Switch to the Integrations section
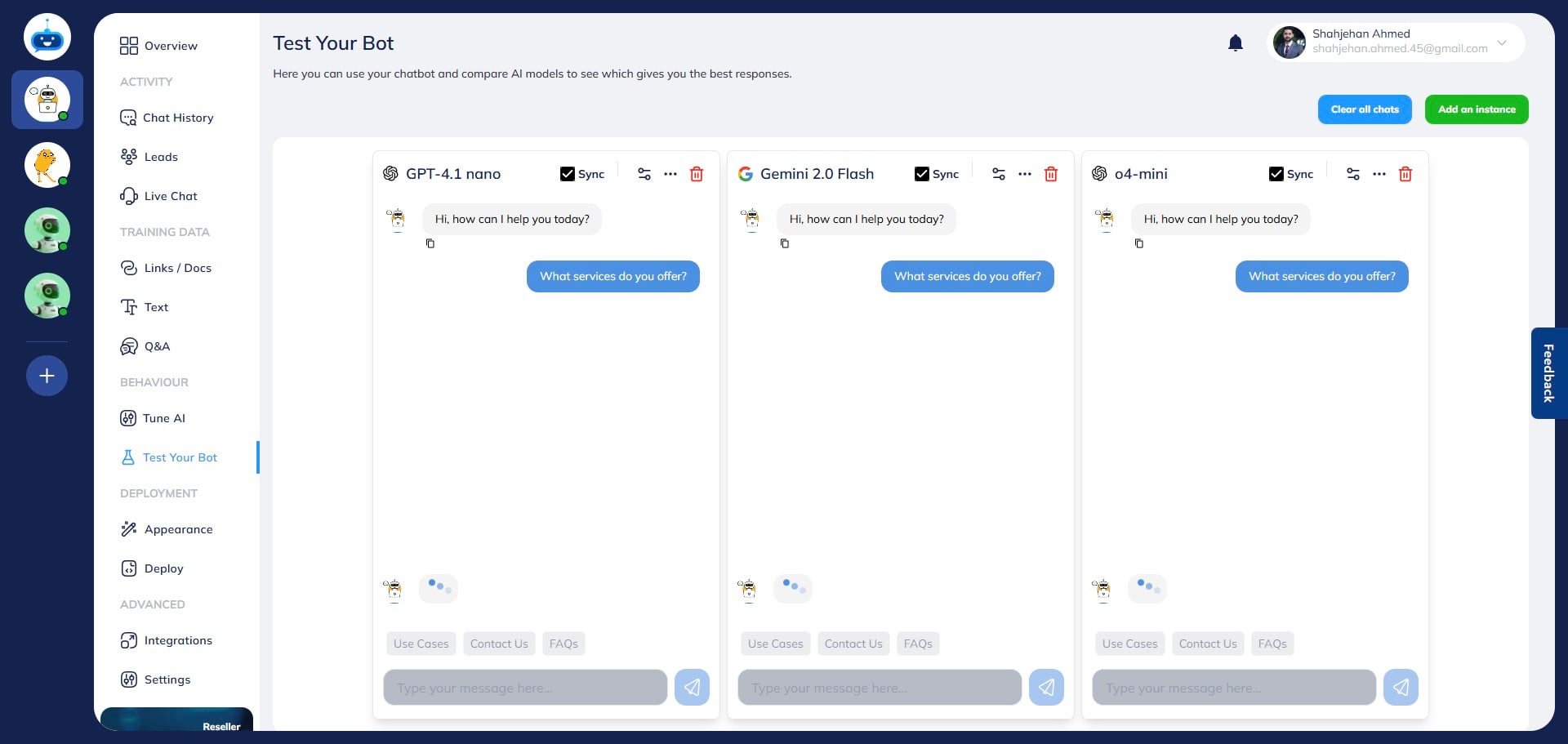This screenshot has height=744, width=1568. [x=178, y=640]
